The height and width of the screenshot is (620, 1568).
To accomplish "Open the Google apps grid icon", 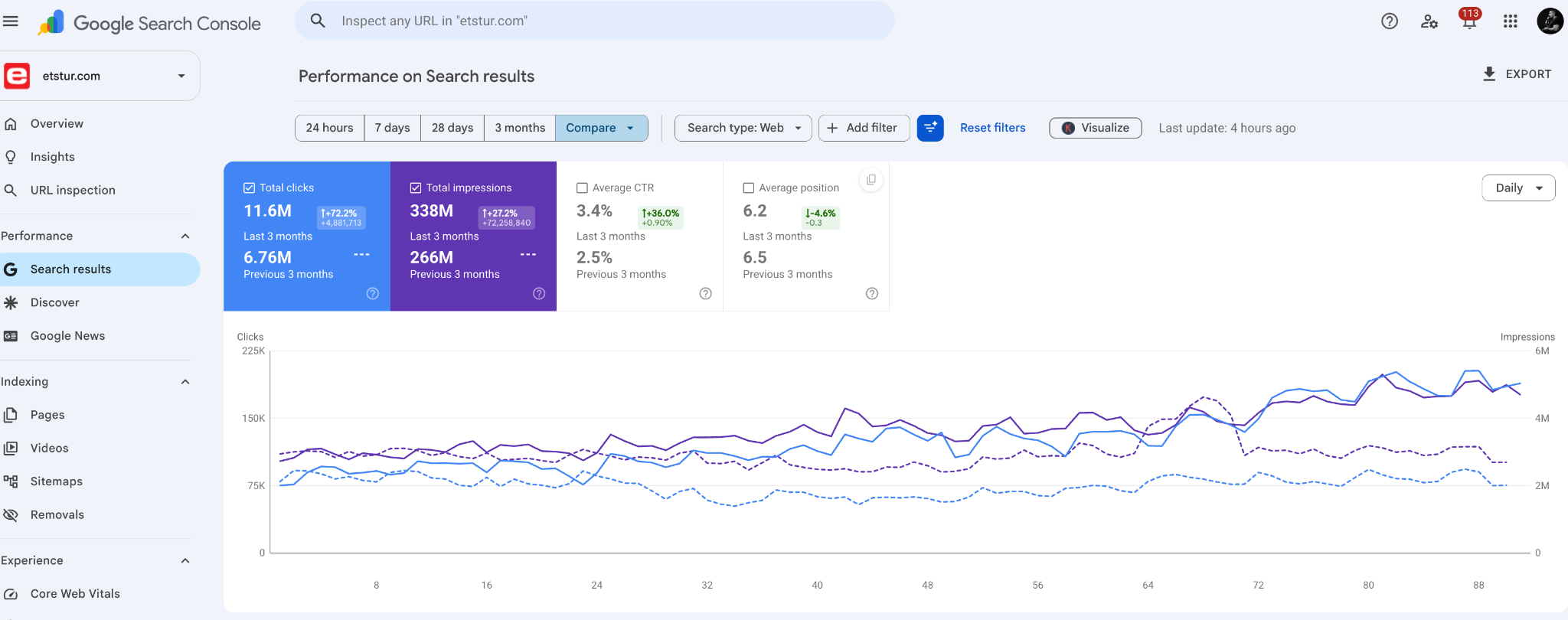I will point(1511,21).
